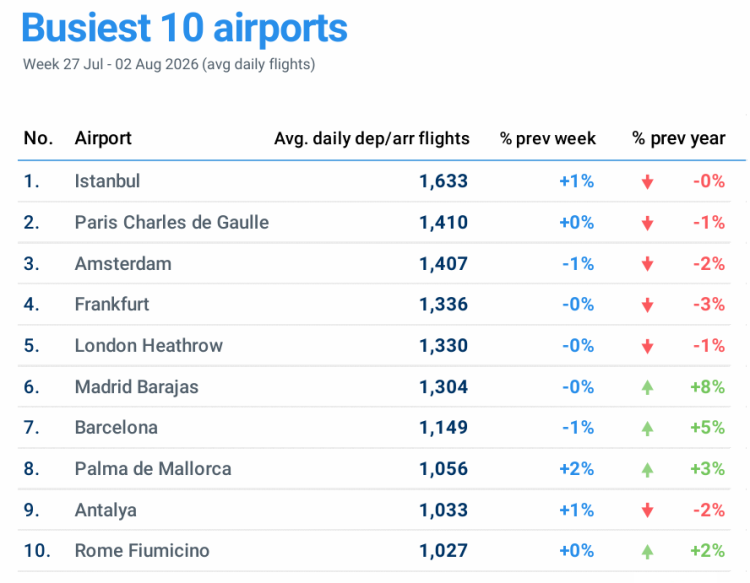The height and width of the screenshot is (583, 750).
Task: Select the '% prev week' column header
Action: click(x=548, y=138)
